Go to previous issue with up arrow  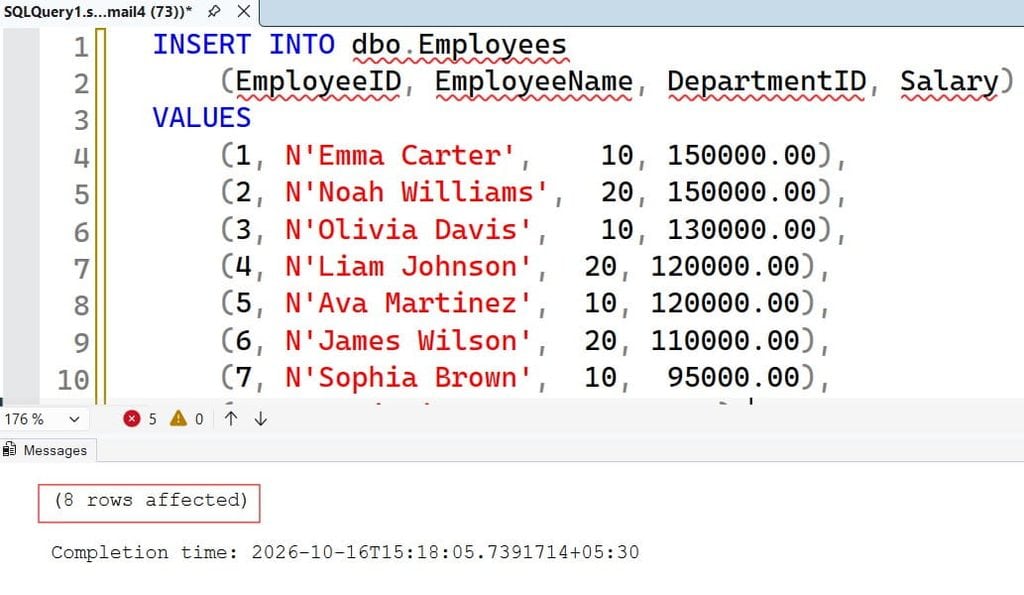[x=231, y=419]
